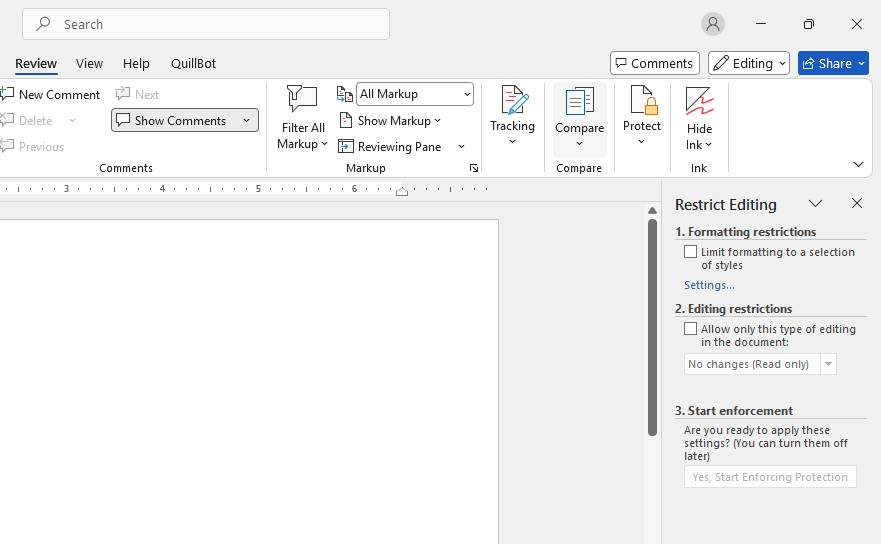Click the user account avatar
The height and width of the screenshot is (544, 881).
click(x=712, y=24)
